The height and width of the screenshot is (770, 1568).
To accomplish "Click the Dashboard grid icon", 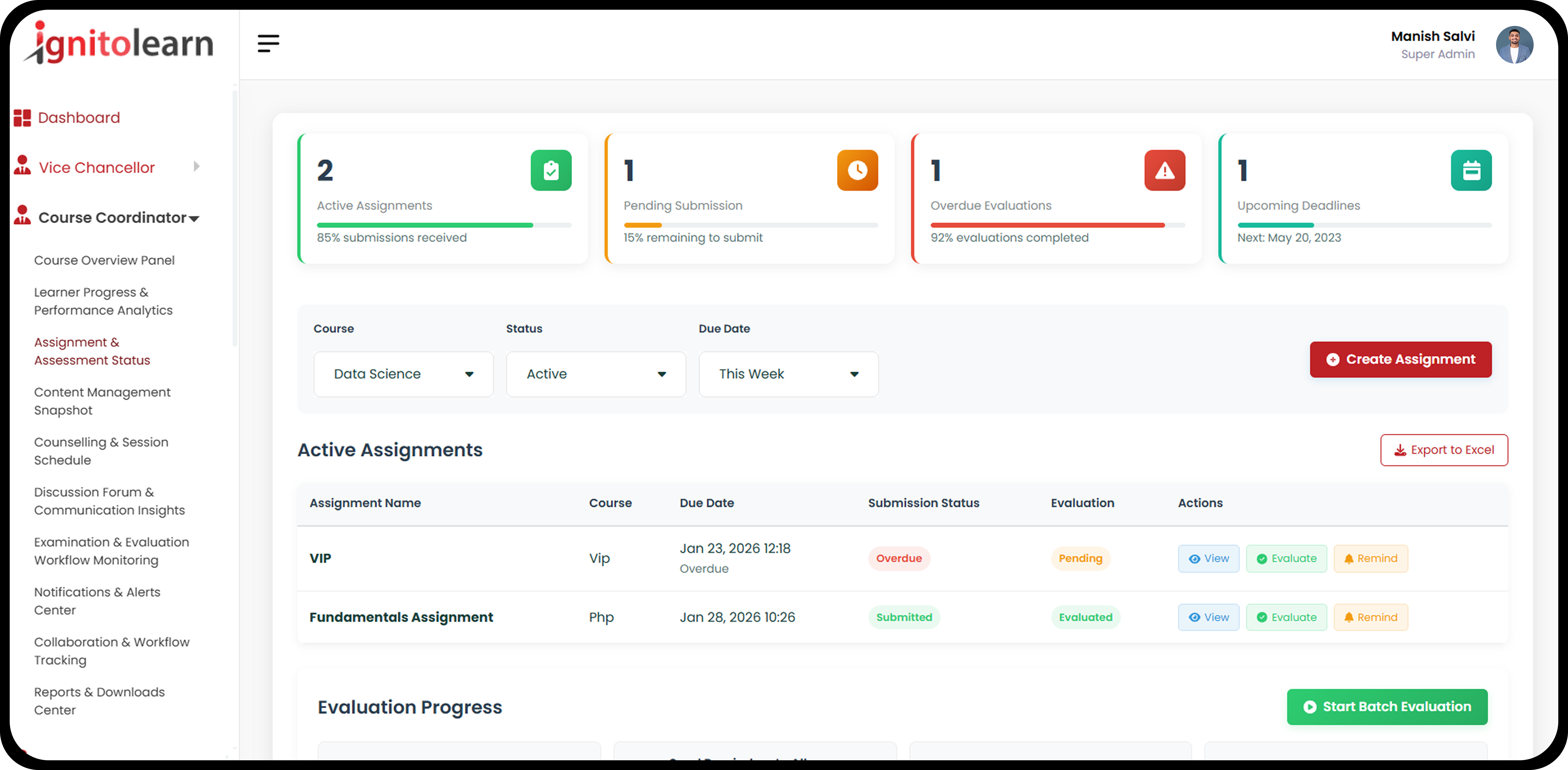I will pos(22,118).
